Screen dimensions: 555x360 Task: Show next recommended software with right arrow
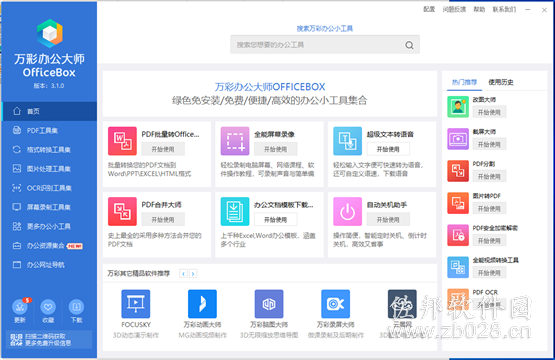(193, 274)
